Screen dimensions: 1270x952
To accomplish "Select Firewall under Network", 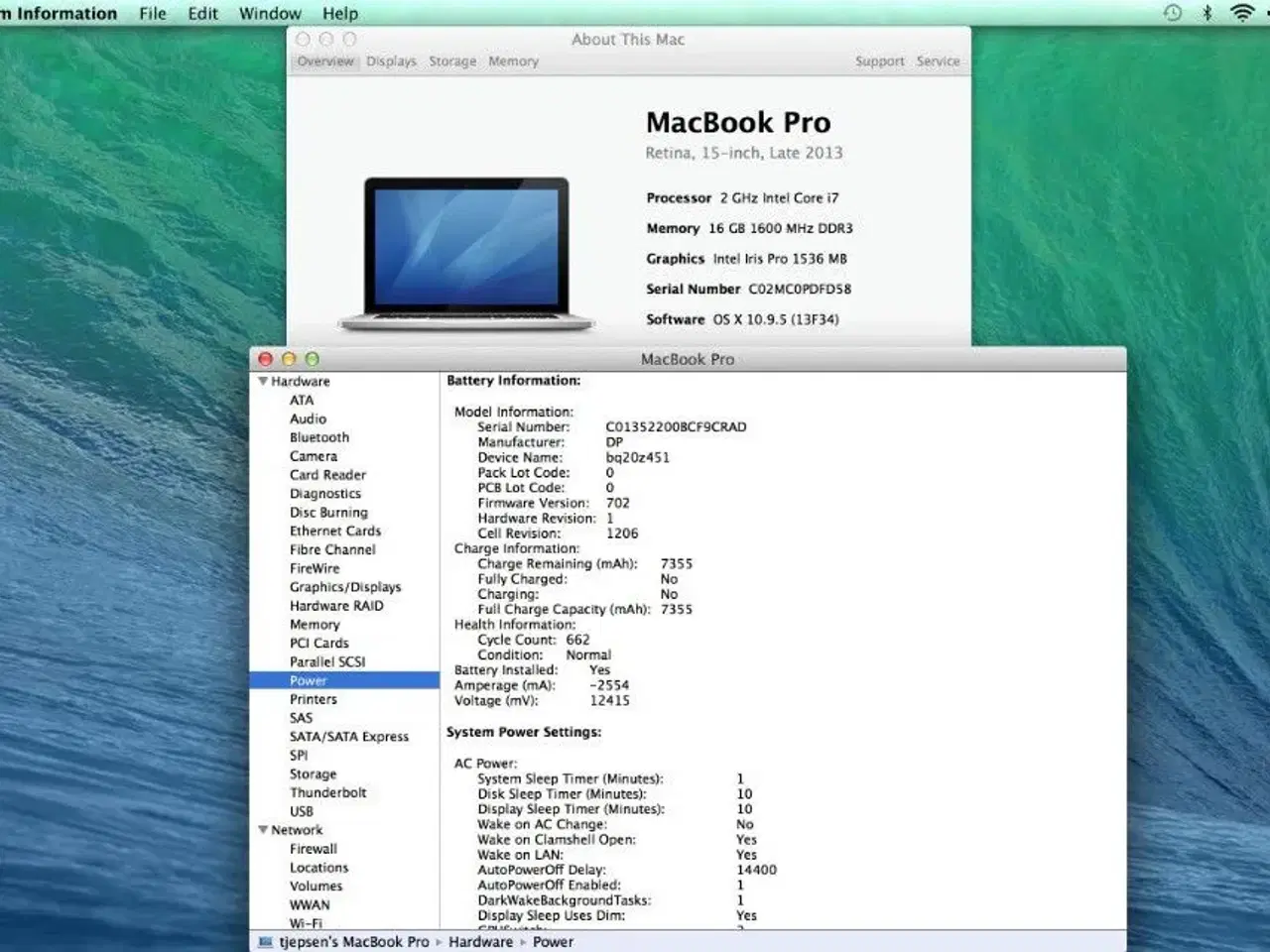I will click(x=314, y=849).
